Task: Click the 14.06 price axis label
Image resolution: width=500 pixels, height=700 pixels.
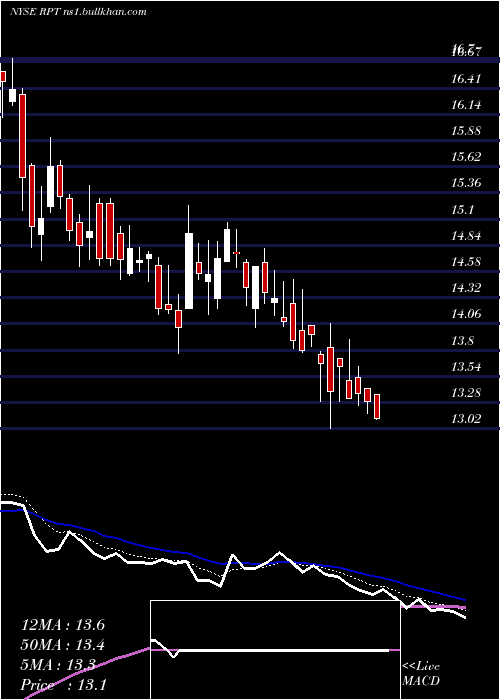Action: (467, 314)
